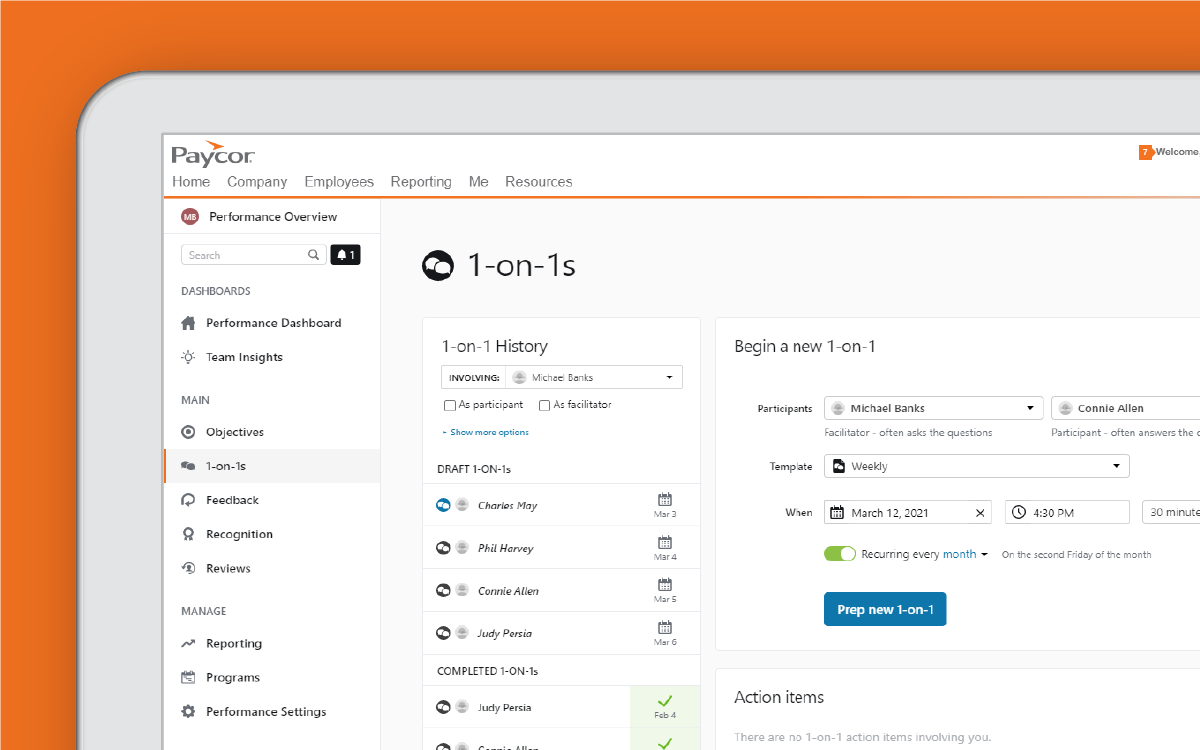Click the calendar icon in the date field
Screen dimensions: 1200x750
[837, 512]
